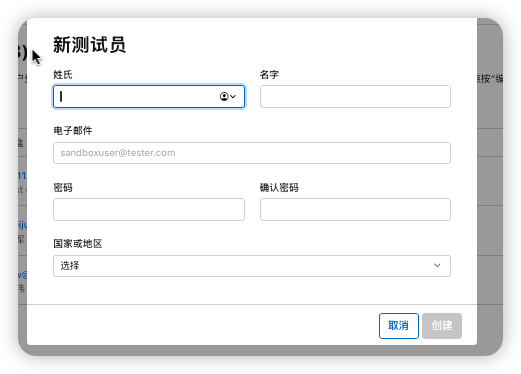The image size is (521, 374).
Task: Click the 电子邮件 label
Action: point(73,131)
